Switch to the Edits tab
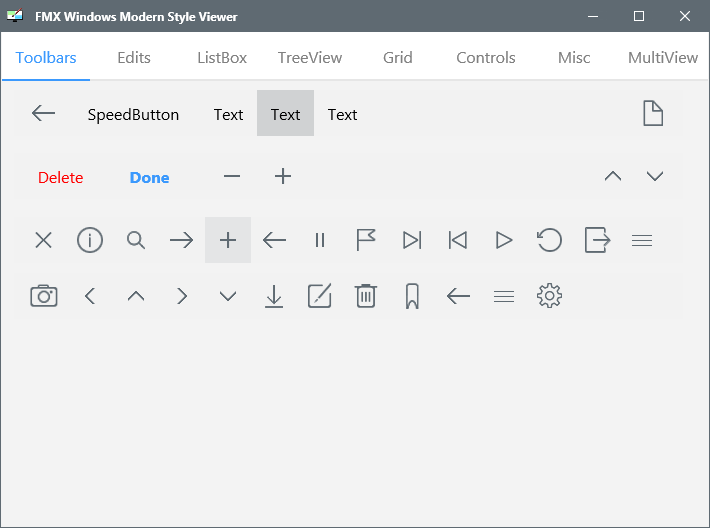The width and height of the screenshot is (710, 528). [134, 58]
